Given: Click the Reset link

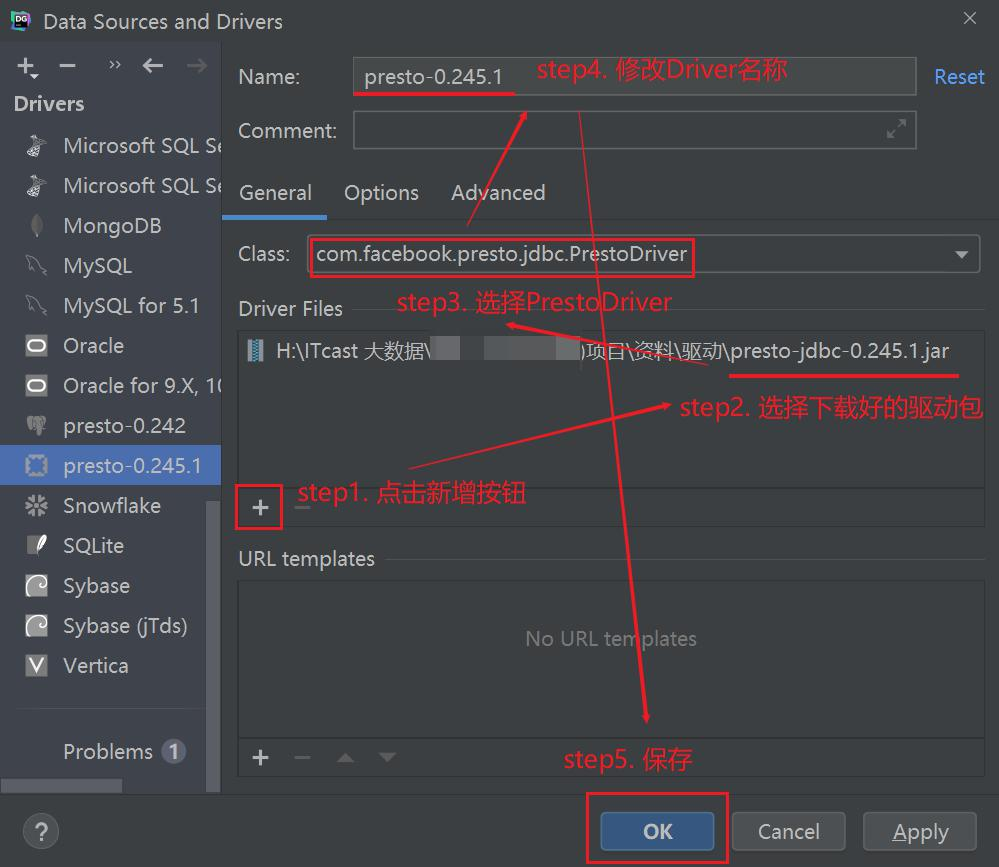Looking at the screenshot, I should point(958,76).
